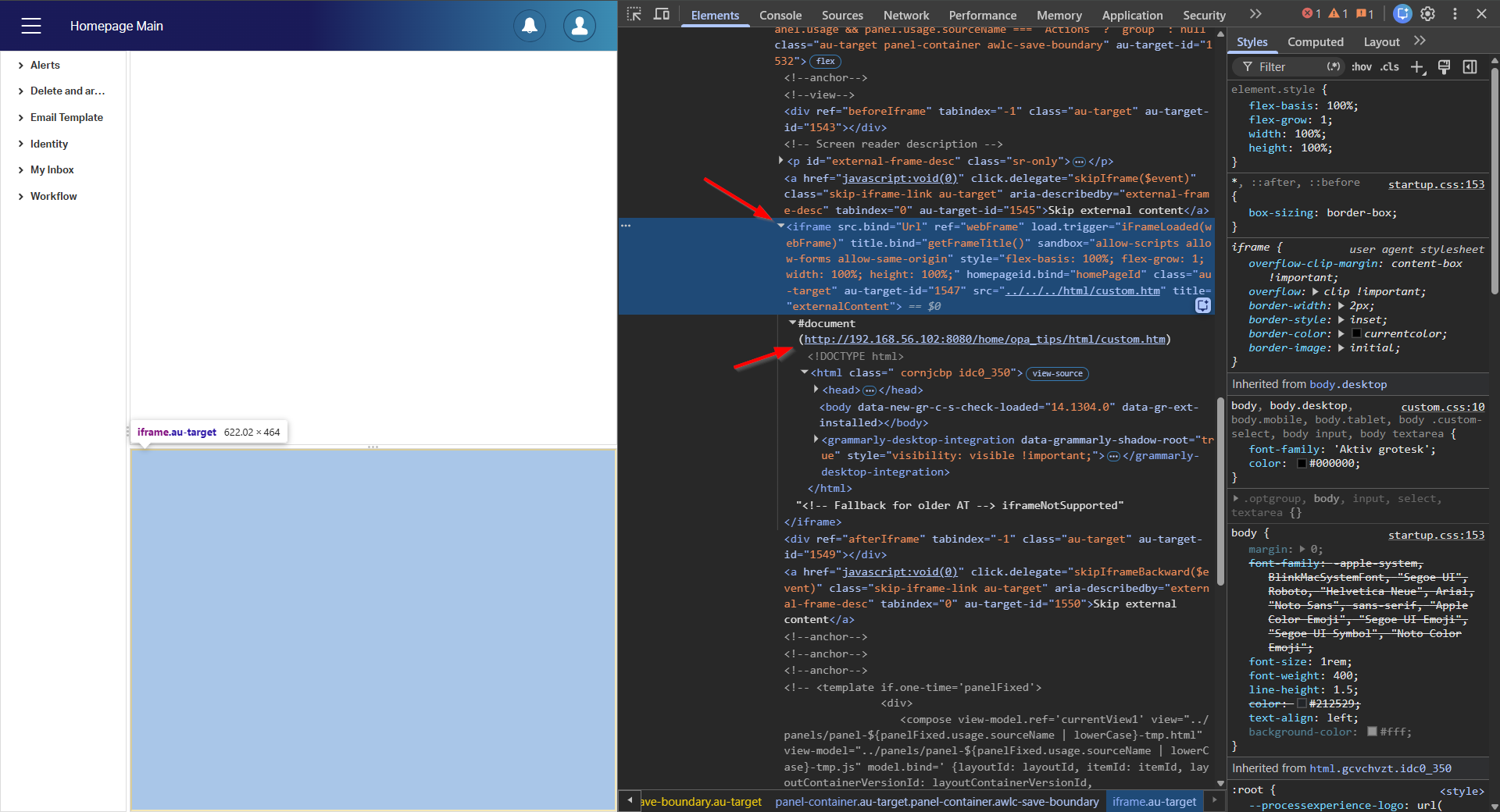Open the issues counter badge in DevTools
Screen dimensions: 1500x812
(x=1365, y=14)
